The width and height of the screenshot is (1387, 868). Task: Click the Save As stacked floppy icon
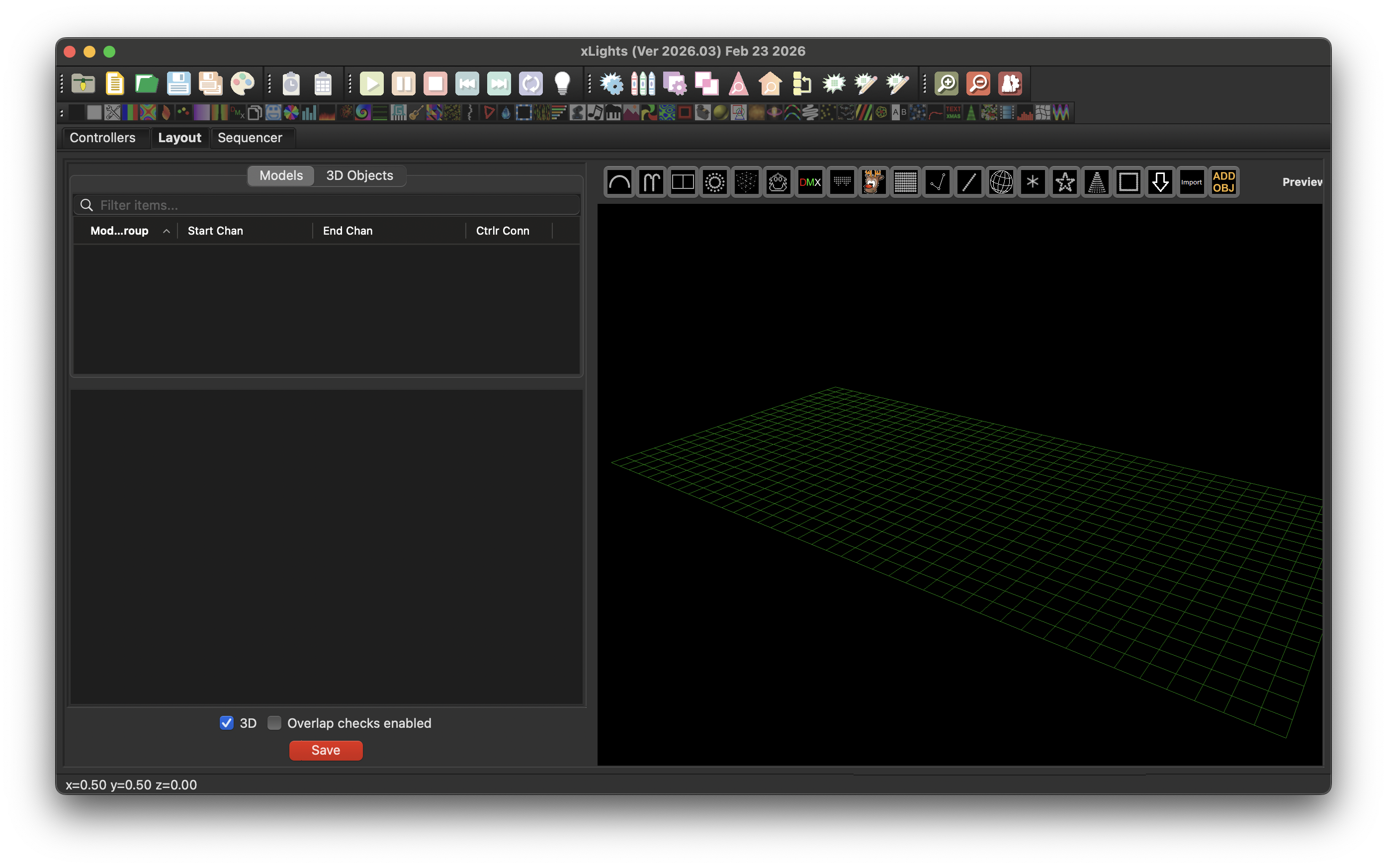tap(210, 84)
